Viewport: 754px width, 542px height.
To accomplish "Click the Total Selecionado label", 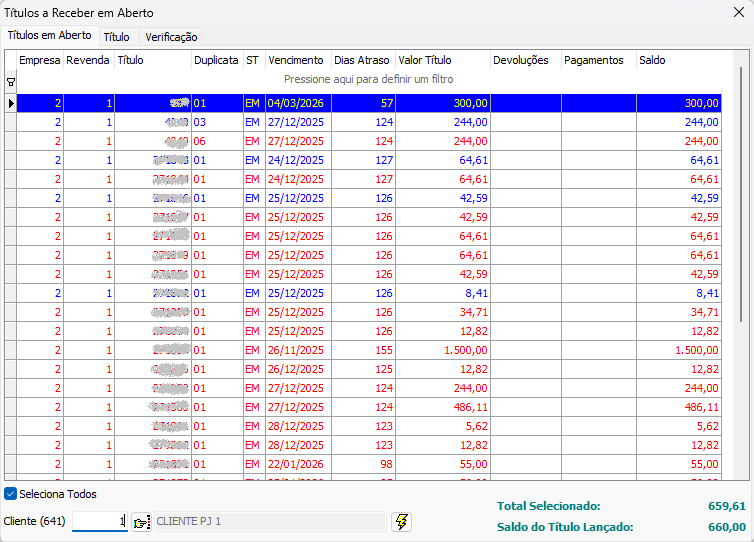I will pyautogui.click(x=549, y=506).
